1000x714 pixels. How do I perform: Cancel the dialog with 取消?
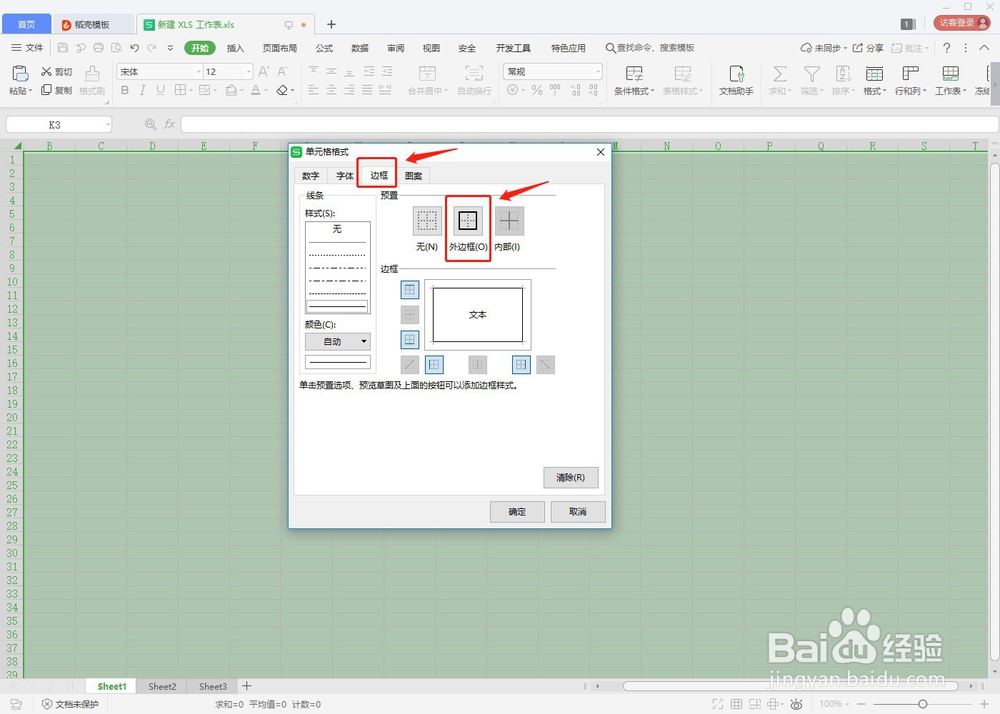pyautogui.click(x=578, y=512)
